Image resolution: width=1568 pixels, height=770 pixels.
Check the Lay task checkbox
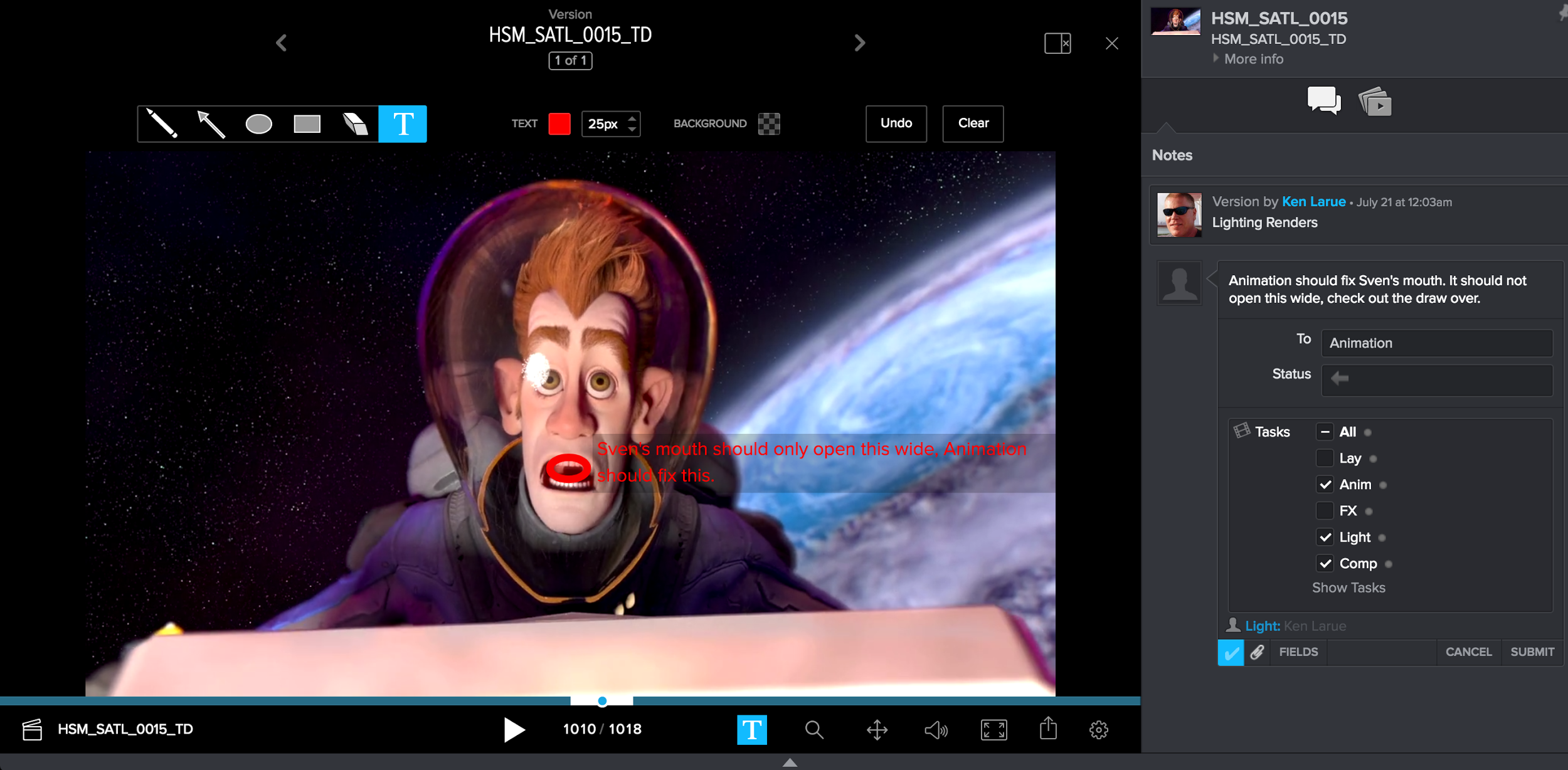point(1325,458)
